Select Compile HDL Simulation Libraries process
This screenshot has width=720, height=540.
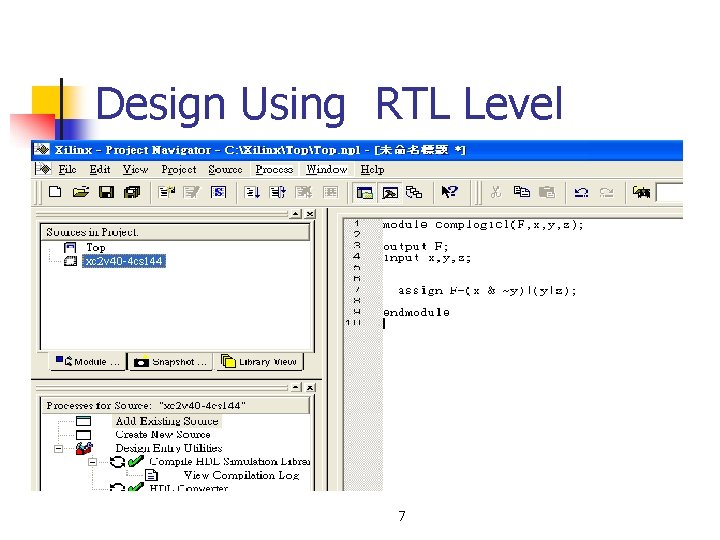[x=230, y=461]
